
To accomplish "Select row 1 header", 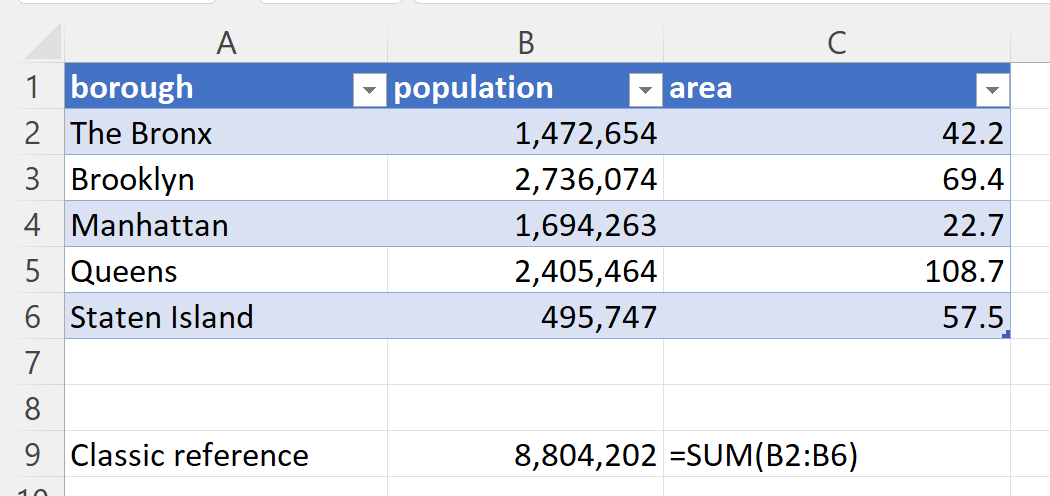I will [32, 88].
